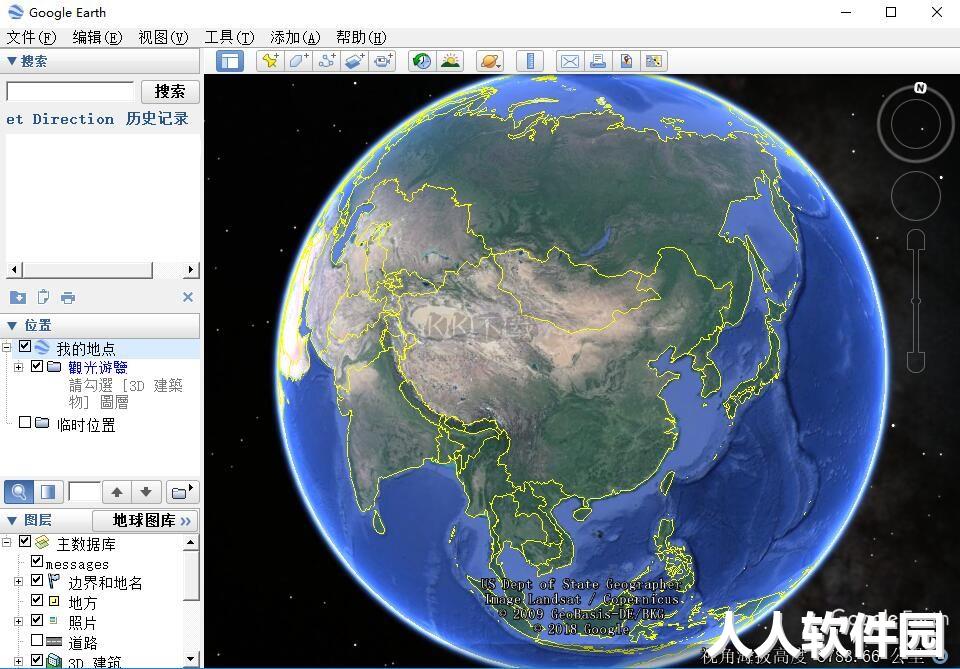960x669 pixels.
Task: Open the 历史记录 history link
Action: [157, 119]
